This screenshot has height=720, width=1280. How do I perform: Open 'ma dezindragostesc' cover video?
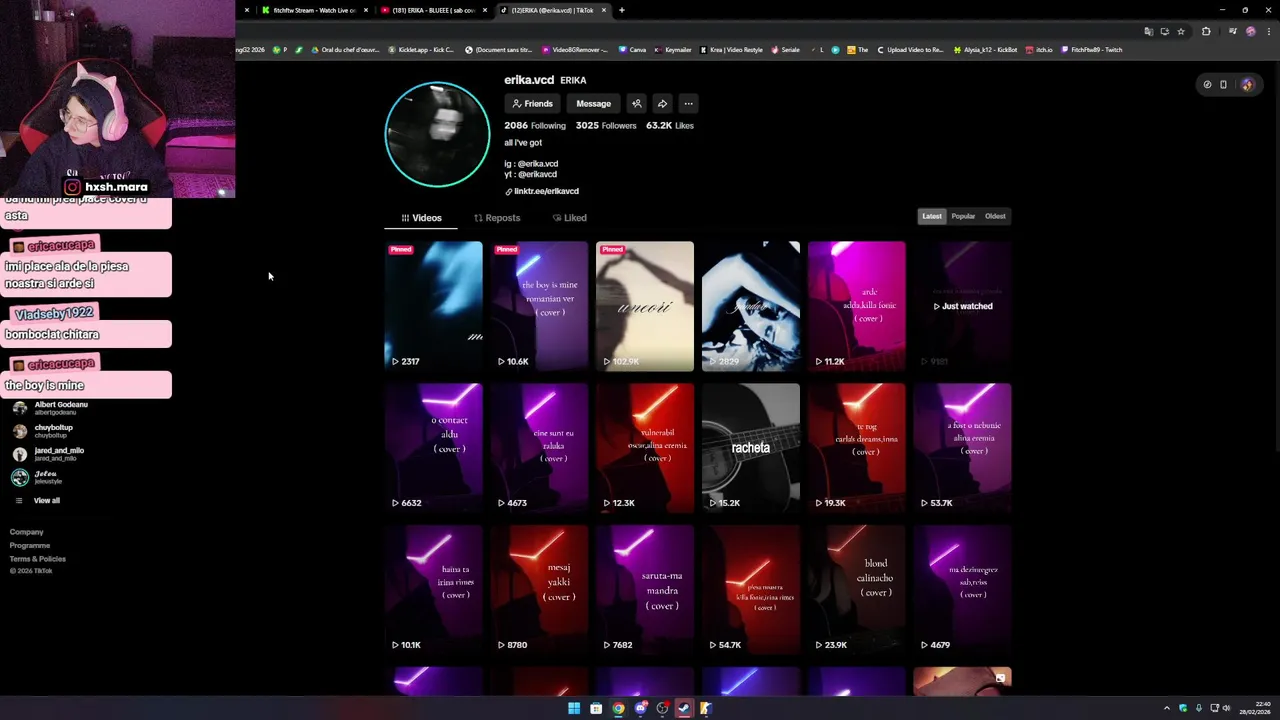point(963,590)
